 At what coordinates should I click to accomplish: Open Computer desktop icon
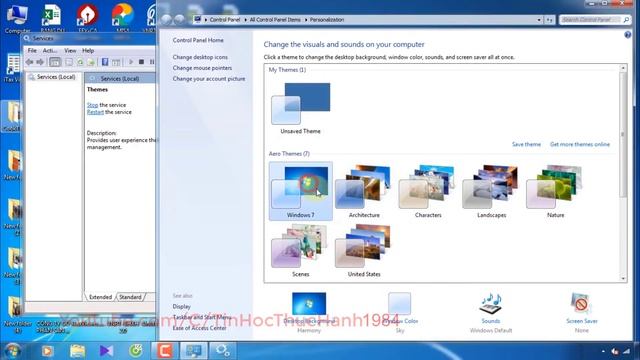[17, 19]
